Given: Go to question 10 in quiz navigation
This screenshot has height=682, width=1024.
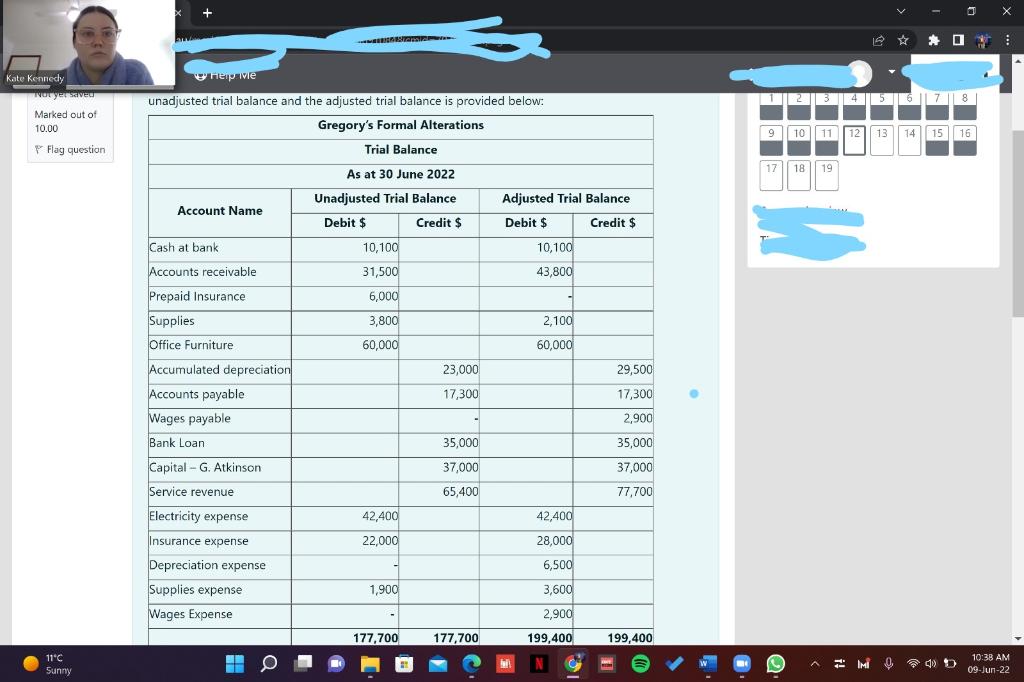Looking at the screenshot, I should click(x=799, y=140).
